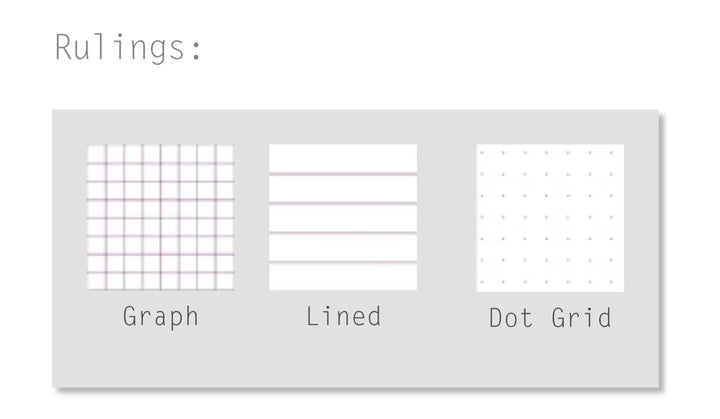Screen dimensions: 720x419
Task: Click the "Rulings:" heading
Action: tap(129, 48)
